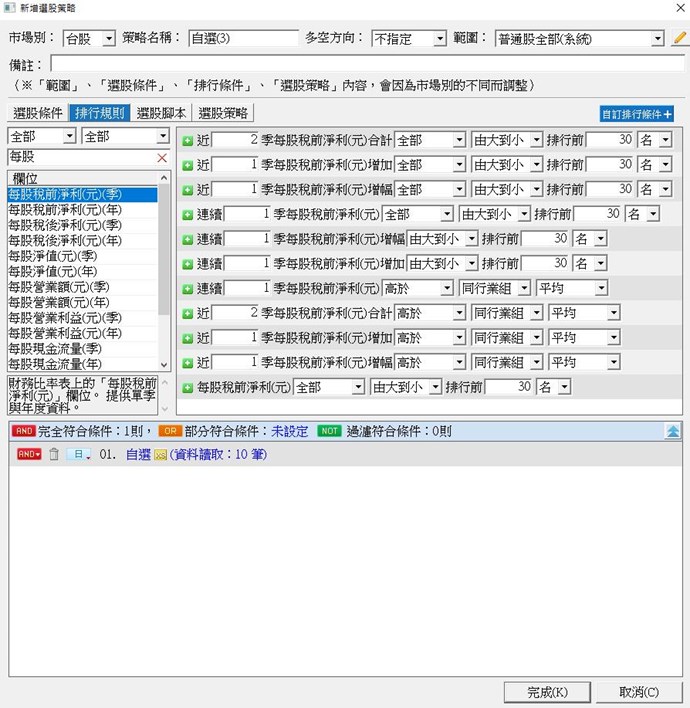690x708 pixels.
Task: Click the yellow note icon after 自選
Action: 159,454
